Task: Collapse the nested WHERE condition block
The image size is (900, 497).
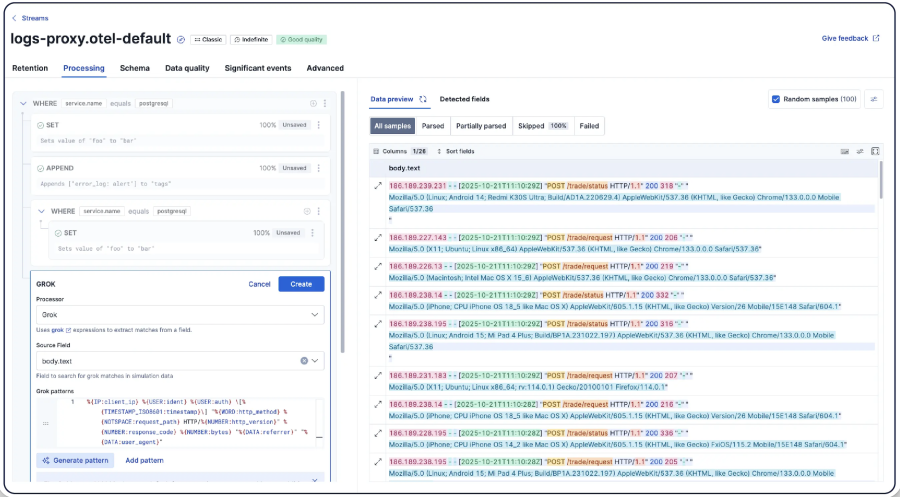Action: click(41, 211)
